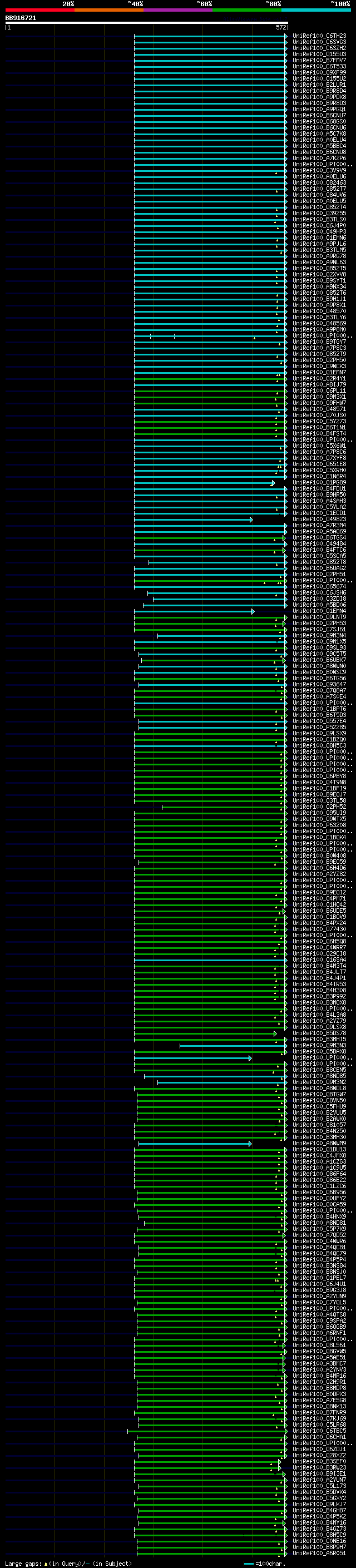The height and width of the screenshot is (1568, 356).
Task: Select hit label UniRef100_B2LUR1
Action: point(319,85)
